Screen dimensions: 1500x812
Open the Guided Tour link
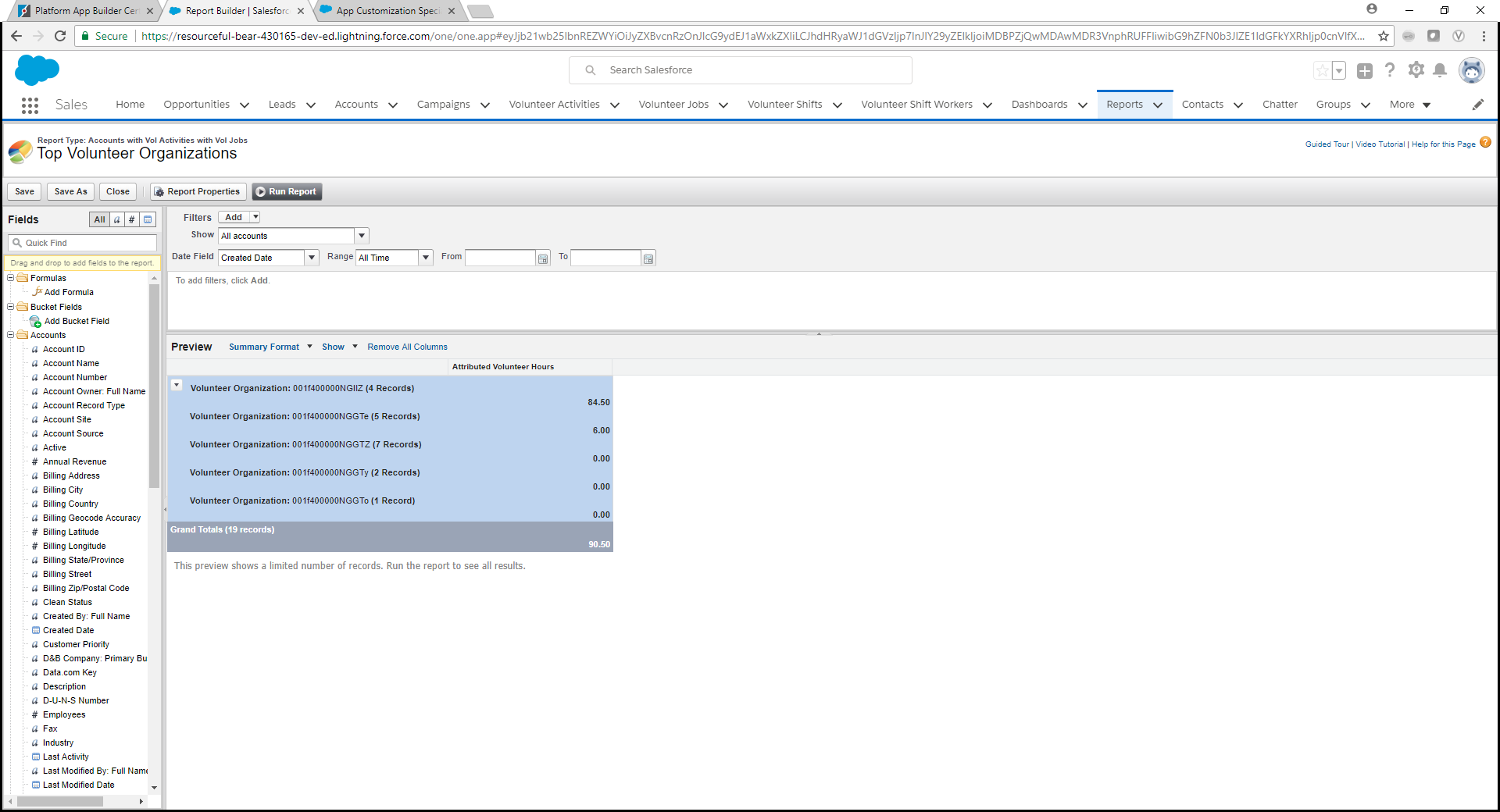click(x=1327, y=144)
